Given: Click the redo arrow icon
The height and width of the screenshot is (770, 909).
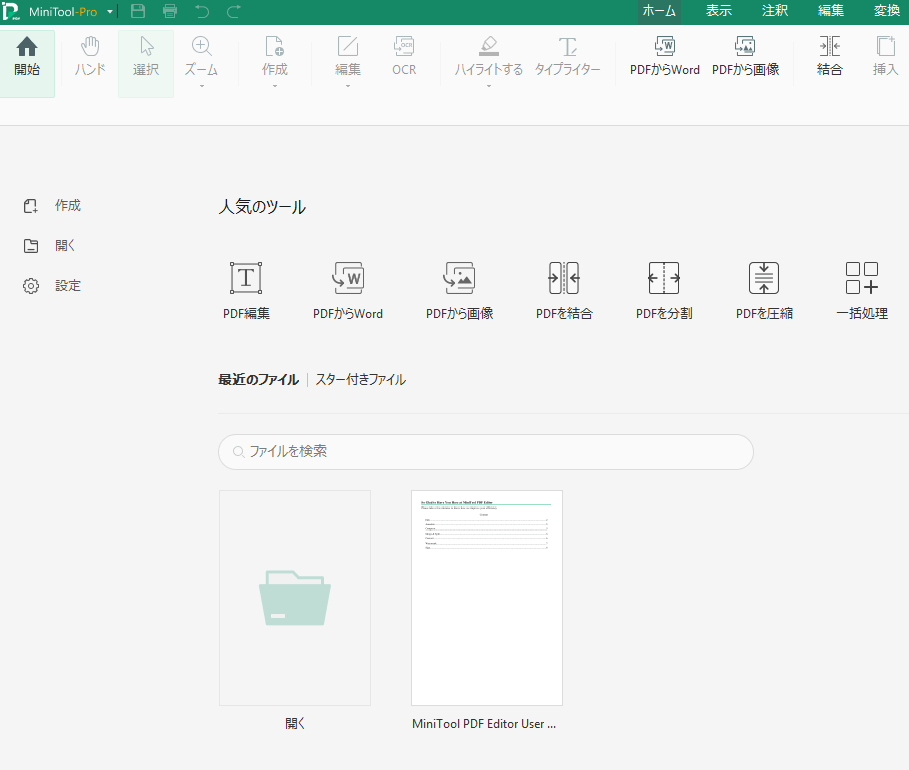Looking at the screenshot, I should [x=234, y=11].
